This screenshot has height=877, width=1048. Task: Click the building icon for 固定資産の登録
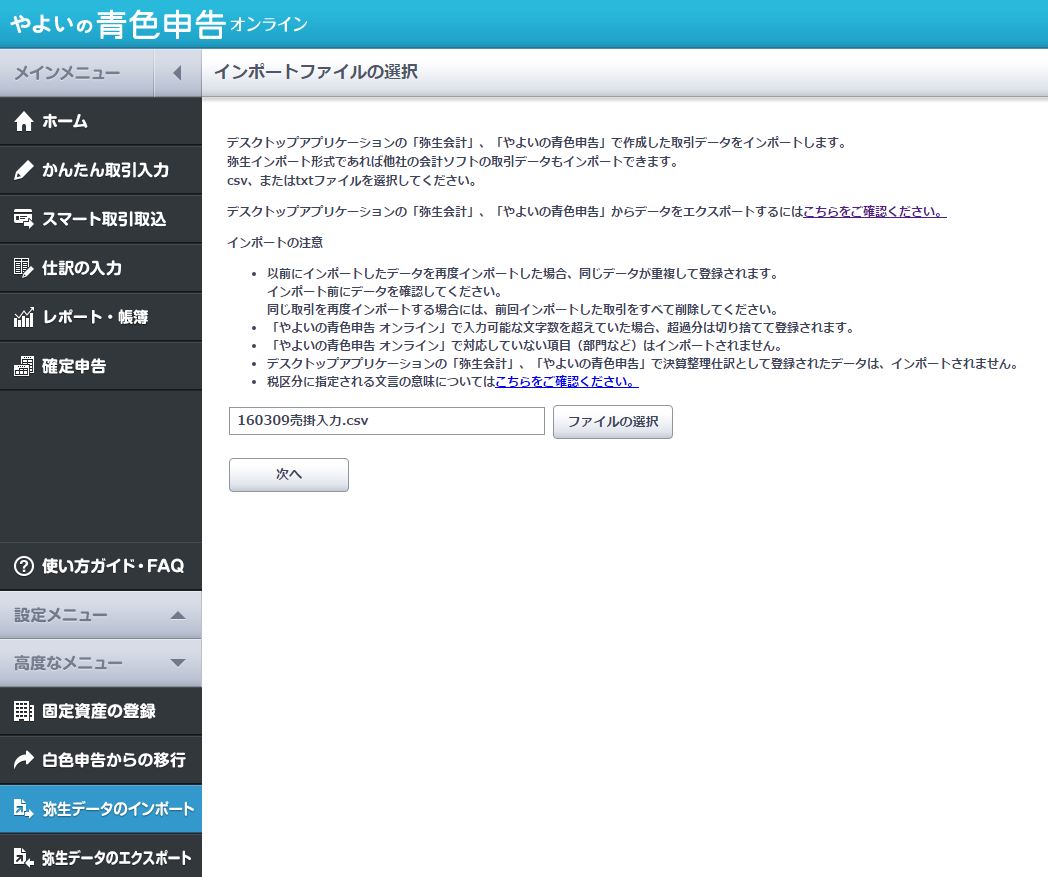coord(23,711)
